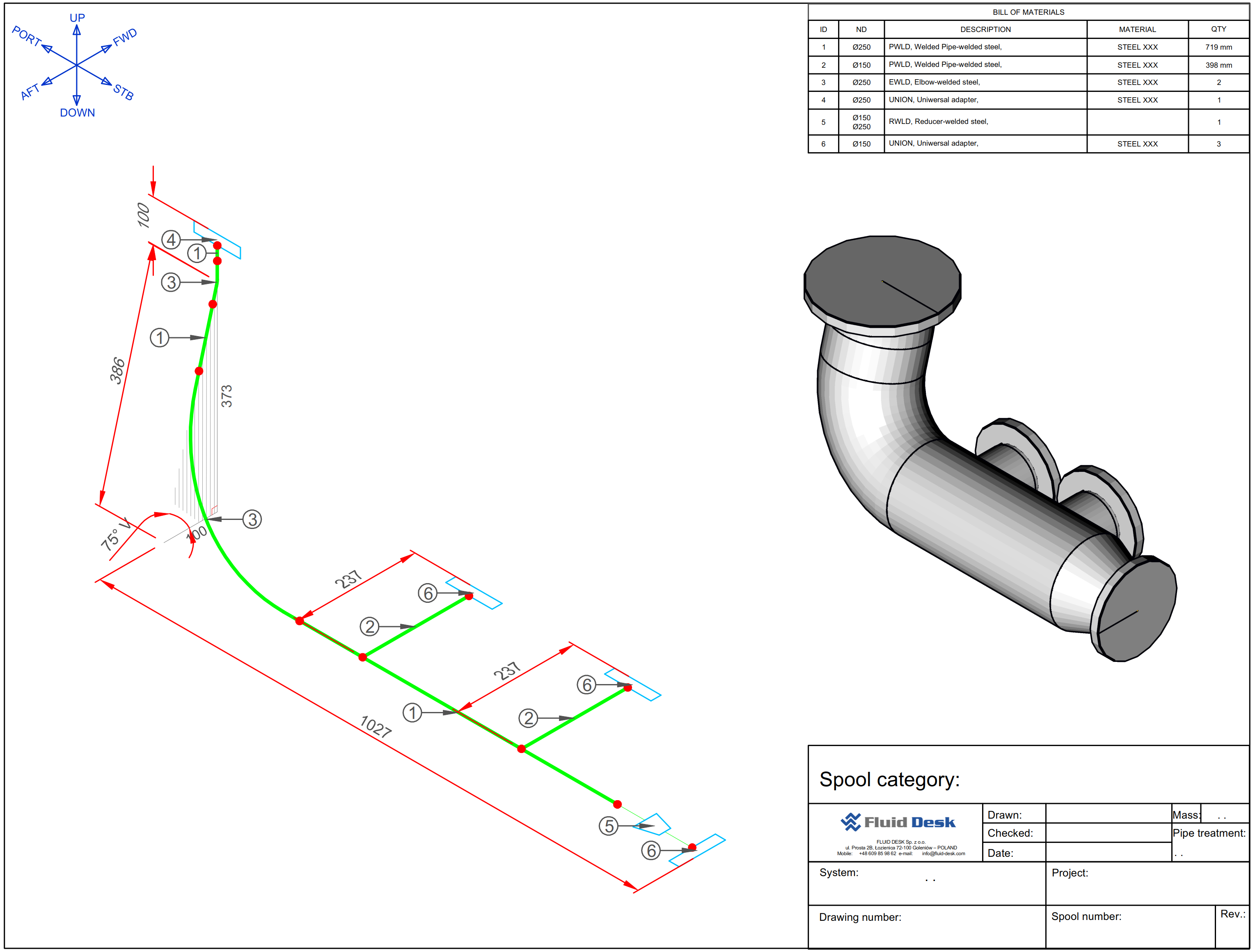Select the 75° V angle annotation
1255x952 pixels.
tap(115, 534)
